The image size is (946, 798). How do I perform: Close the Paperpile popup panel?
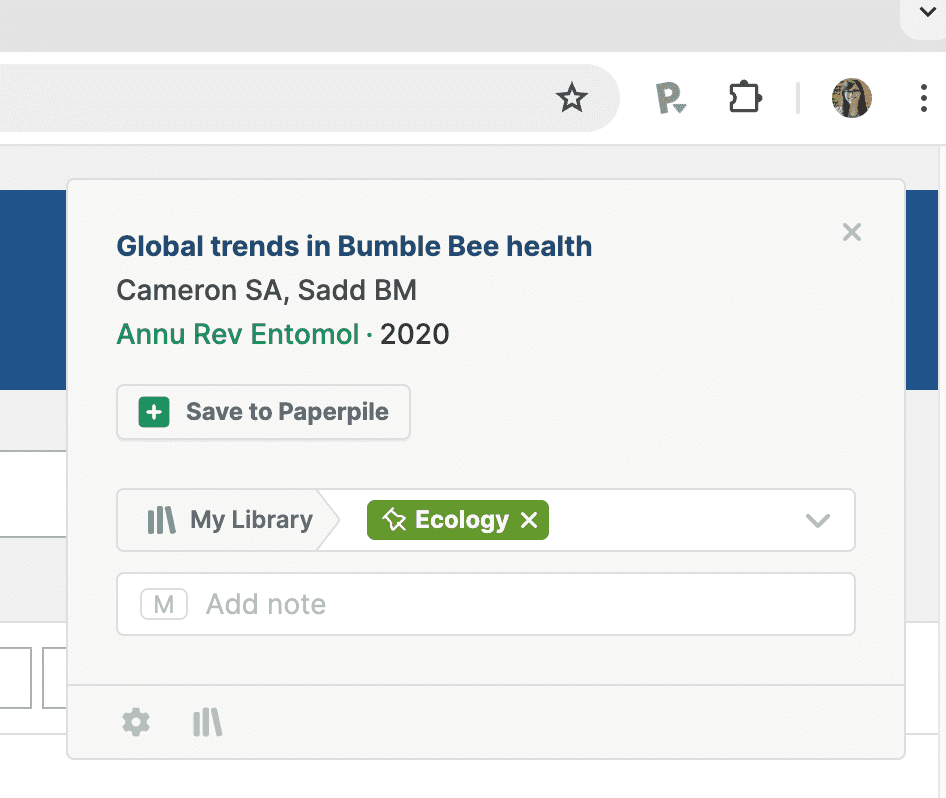[x=852, y=233]
